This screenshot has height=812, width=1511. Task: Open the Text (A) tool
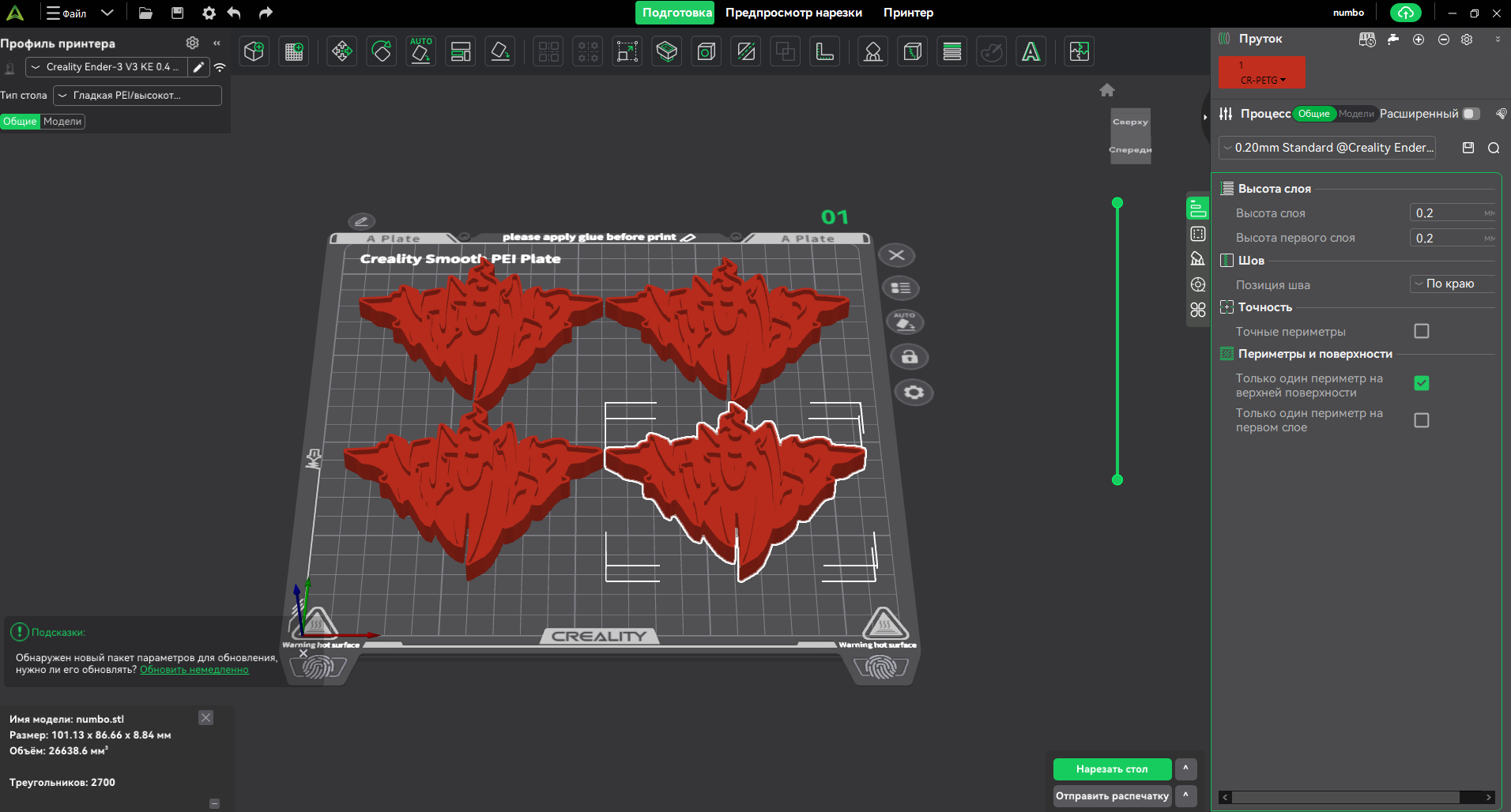tap(1031, 52)
